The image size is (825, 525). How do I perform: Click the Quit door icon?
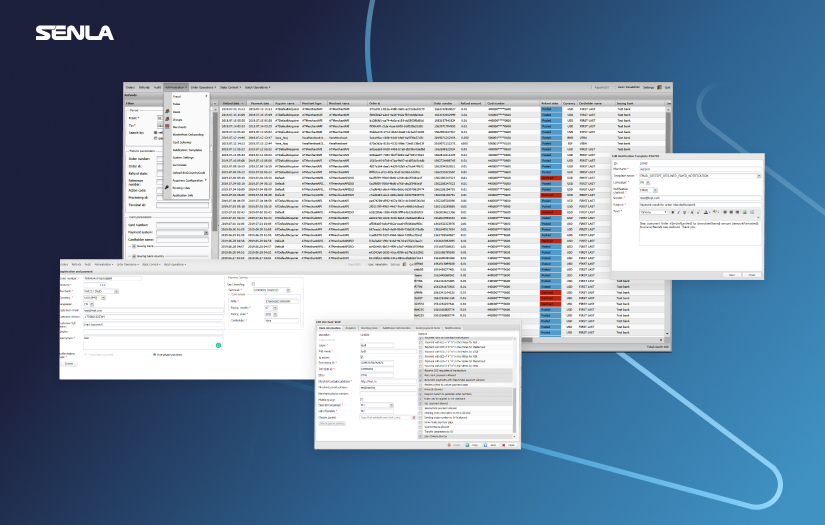pos(661,88)
